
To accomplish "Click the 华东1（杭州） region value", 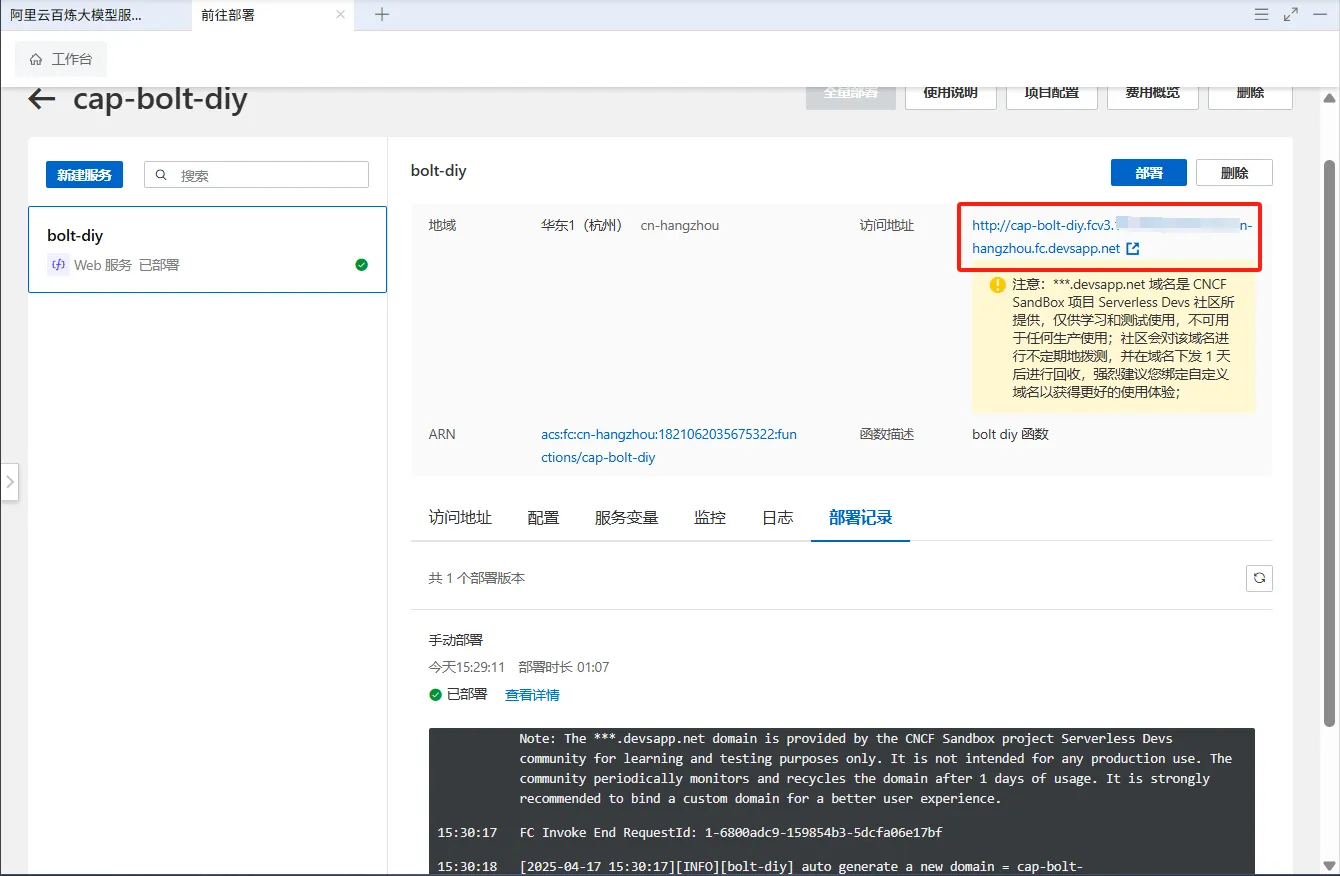I will click(x=582, y=226).
